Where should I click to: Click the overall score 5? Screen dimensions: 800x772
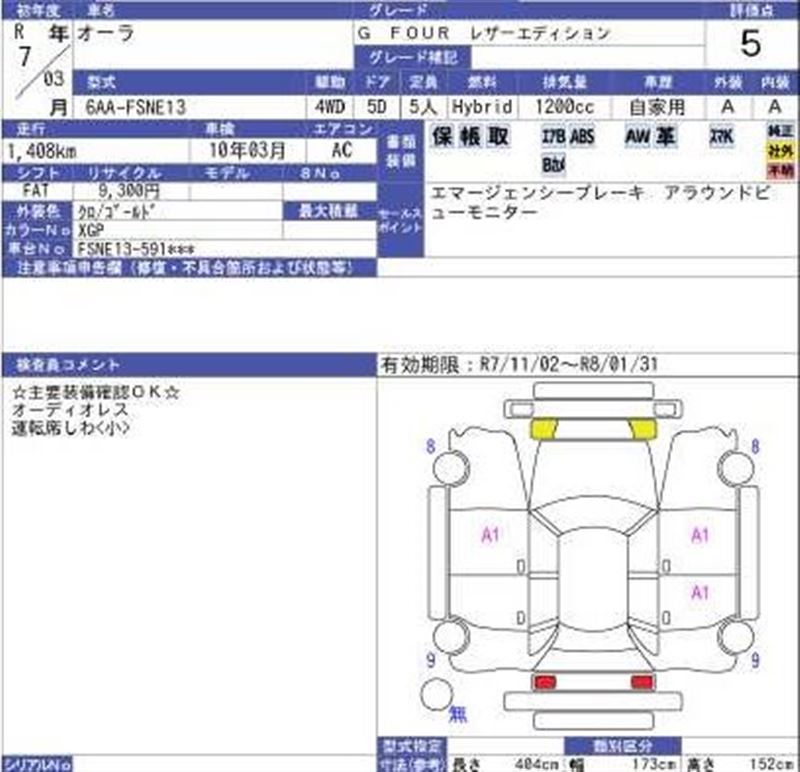(751, 44)
